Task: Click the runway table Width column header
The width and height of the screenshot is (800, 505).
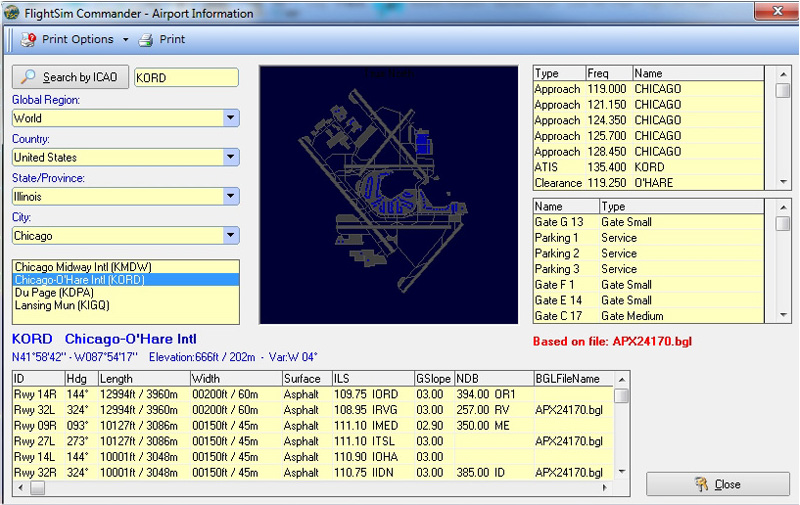Action: tap(236, 378)
